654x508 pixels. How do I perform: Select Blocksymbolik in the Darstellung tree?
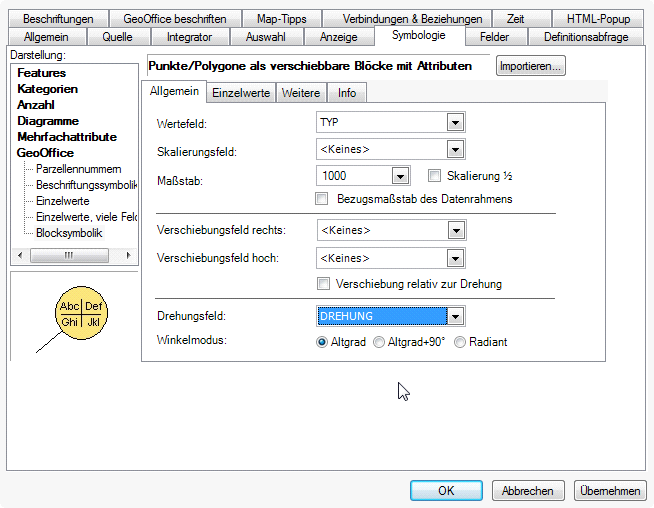click(69, 233)
